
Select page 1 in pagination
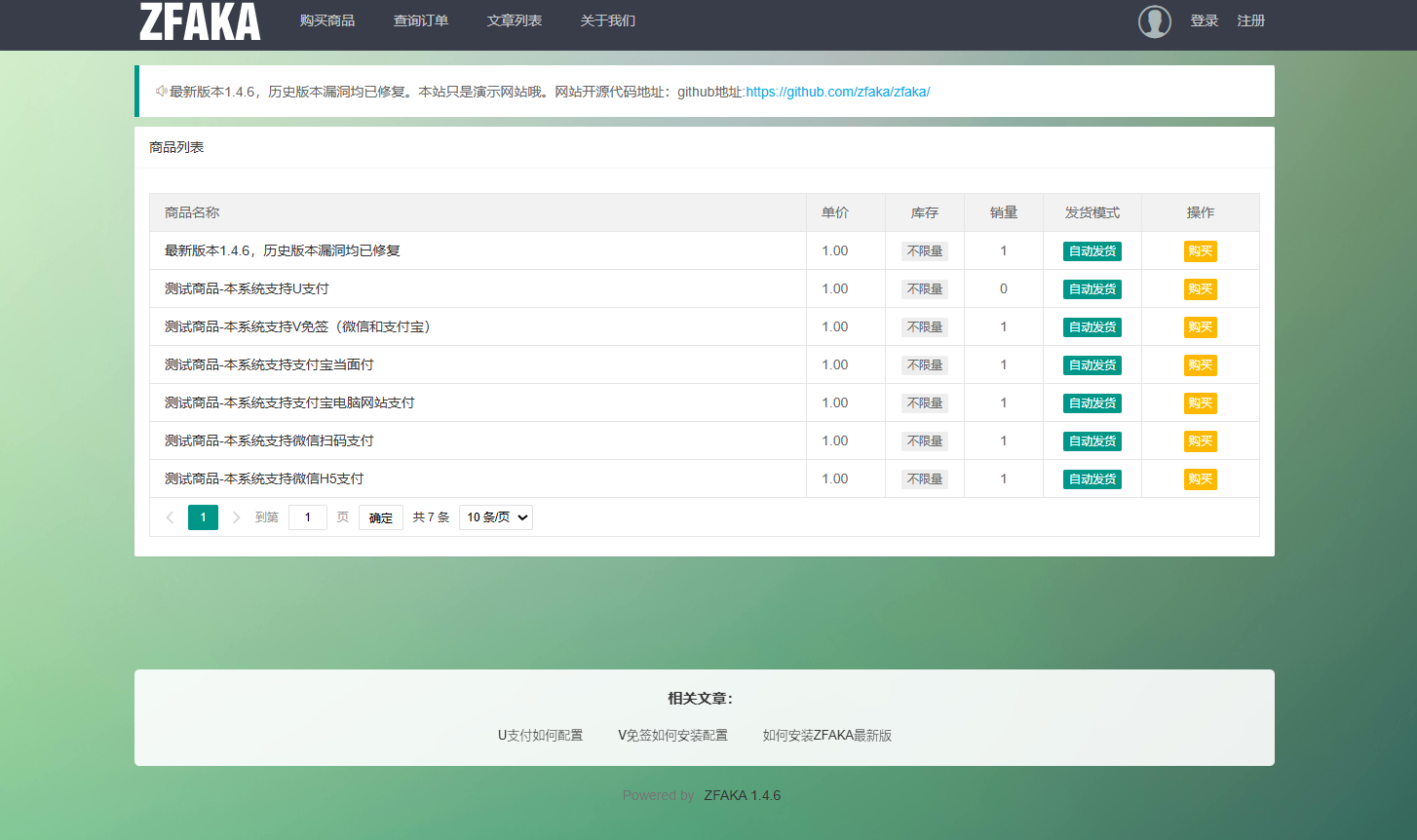(203, 517)
